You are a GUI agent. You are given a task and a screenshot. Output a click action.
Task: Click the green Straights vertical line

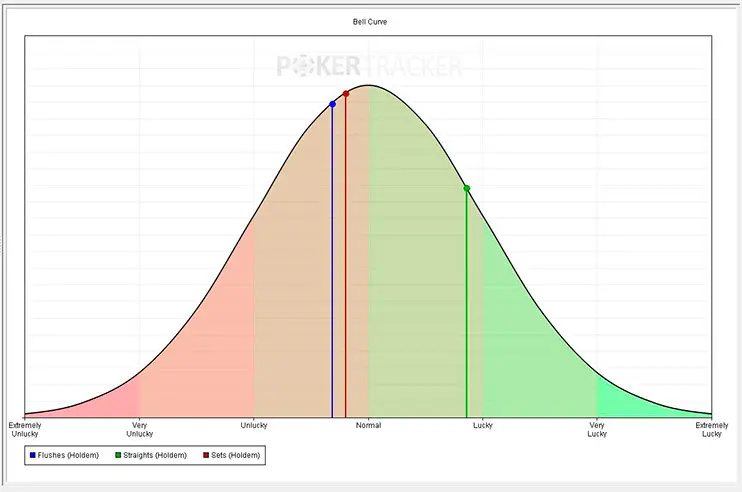pyautogui.click(x=467, y=305)
